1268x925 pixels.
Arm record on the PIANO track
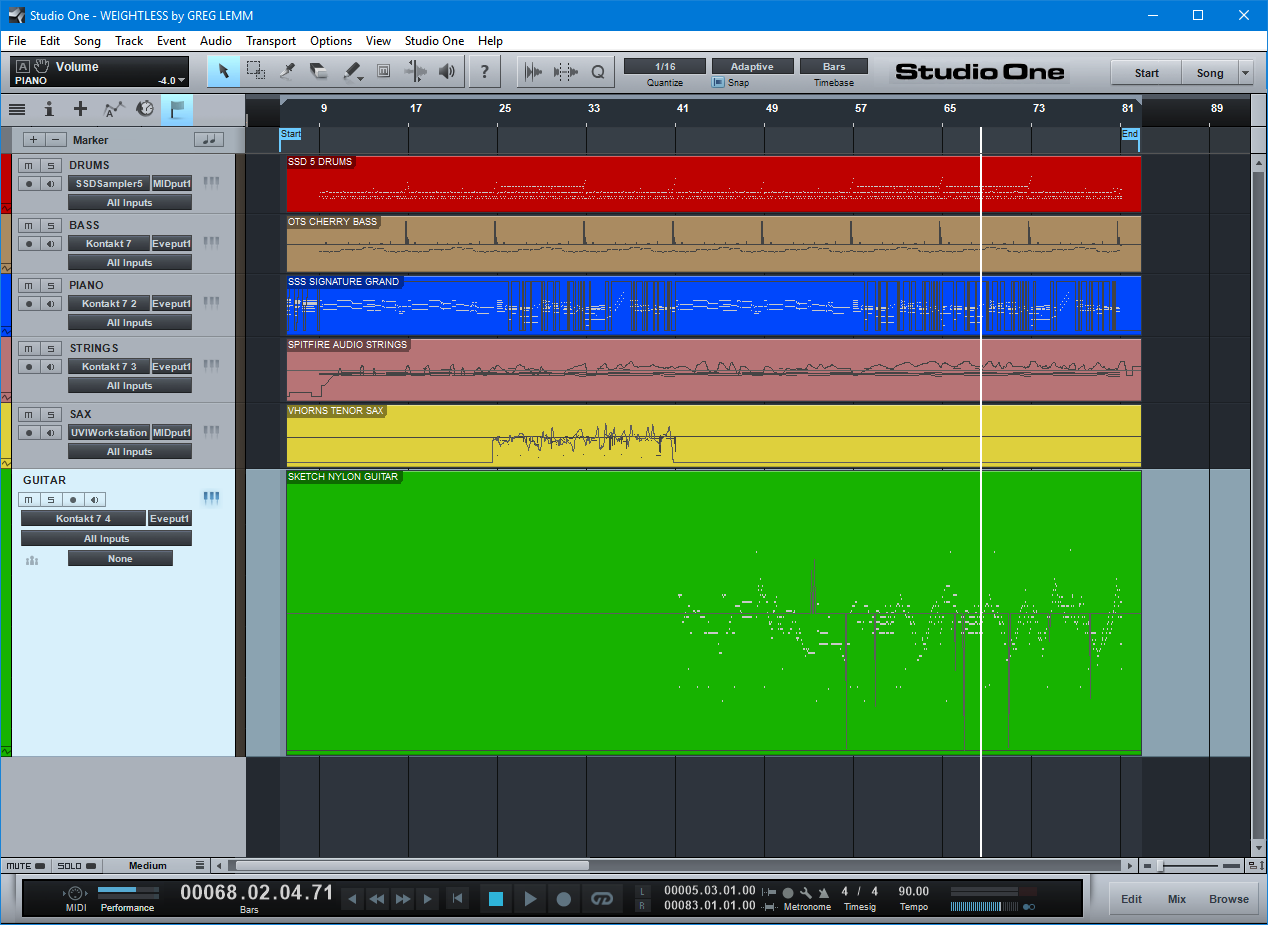29,304
